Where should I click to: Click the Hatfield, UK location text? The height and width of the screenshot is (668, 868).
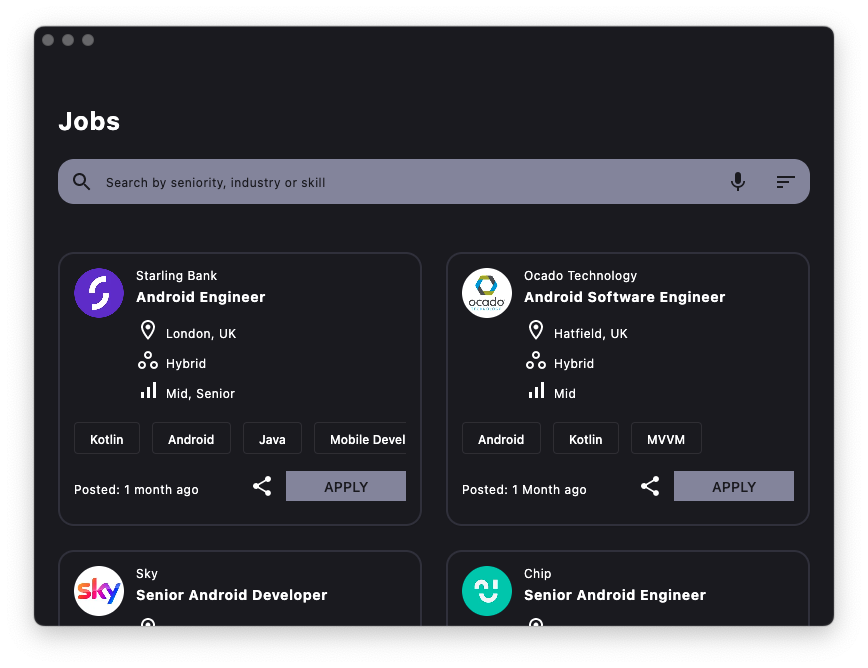point(591,334)
